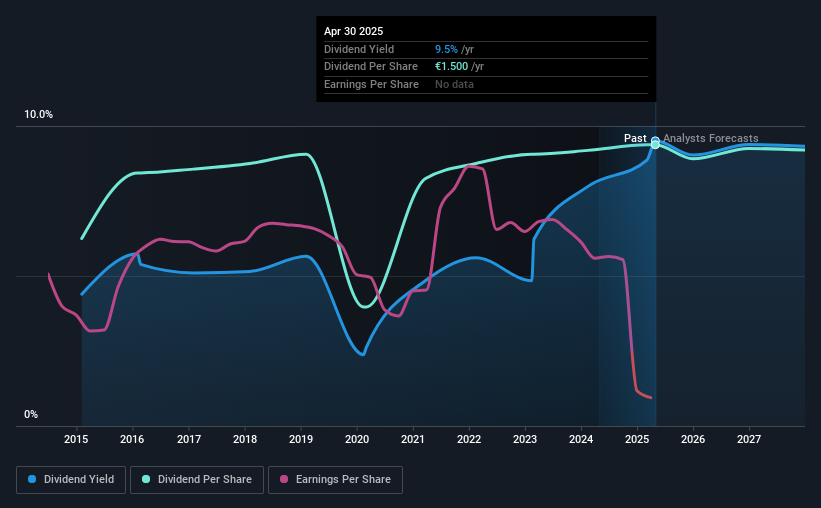This screenshot has width=821, height=508.
Task: Click the 9.5% dividend yield value
Action: (446, 49)
